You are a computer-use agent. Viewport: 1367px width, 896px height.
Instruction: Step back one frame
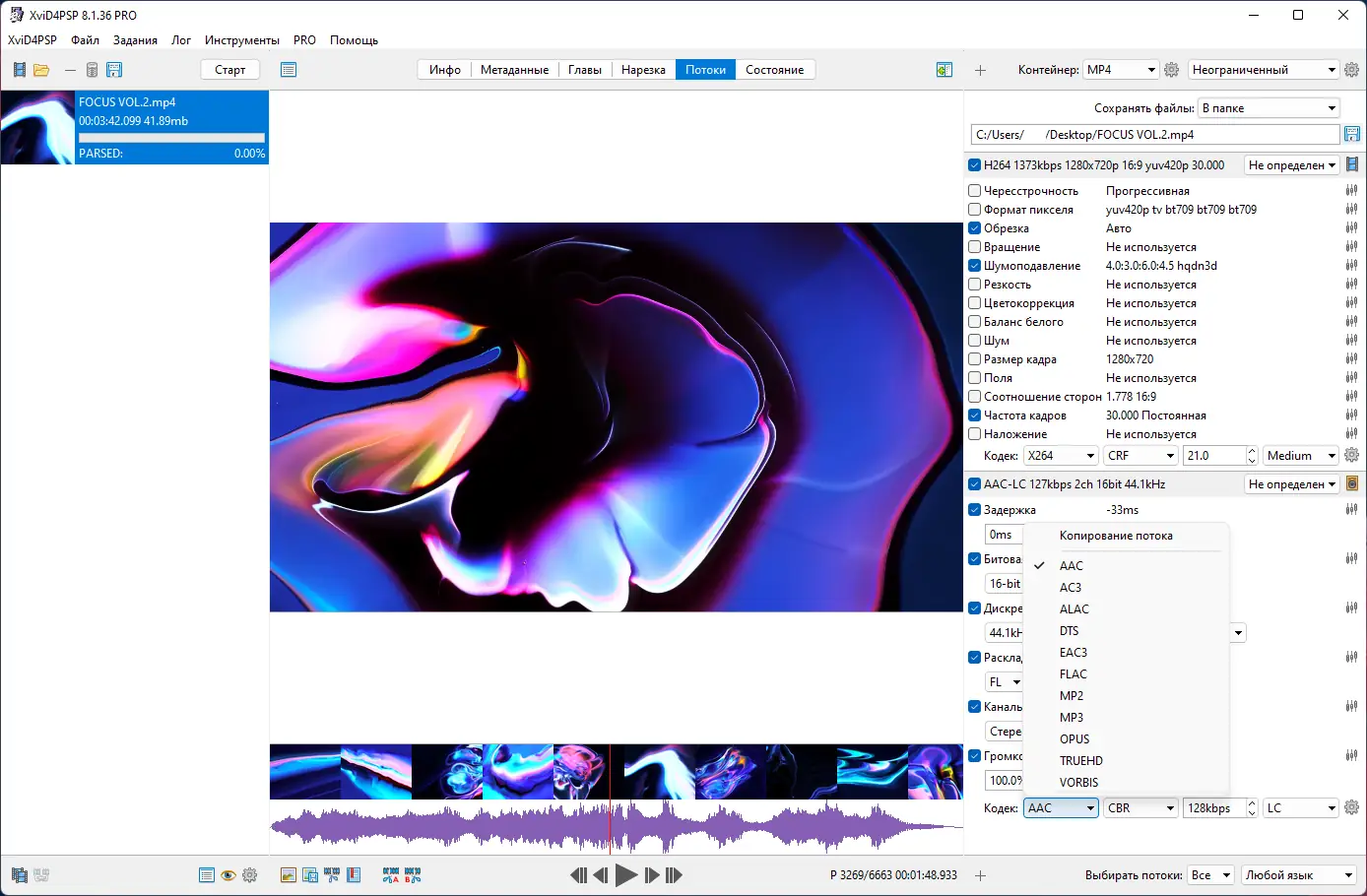coord(601,875)
